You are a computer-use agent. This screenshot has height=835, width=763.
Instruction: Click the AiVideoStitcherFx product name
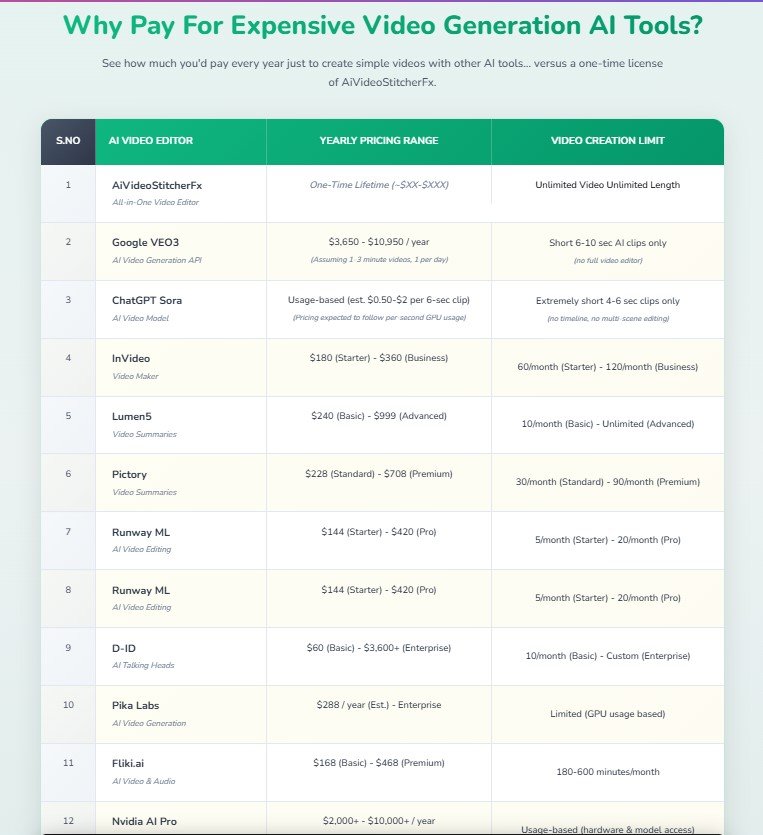pyautogui.click(x=157, y=185)
